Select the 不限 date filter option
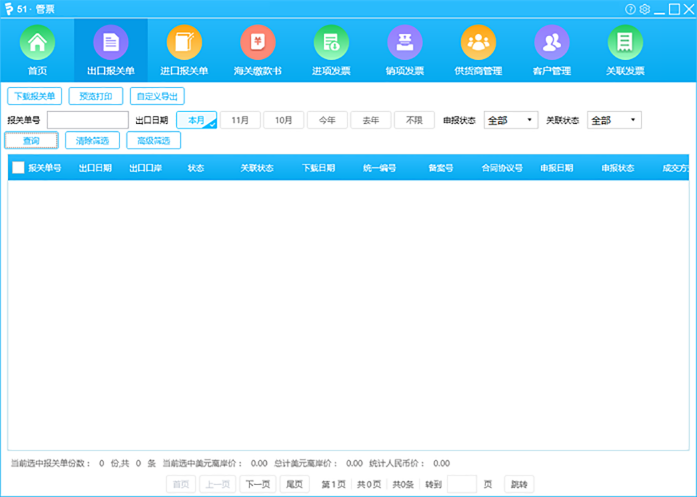The height and width of the screenshot is (497, 697). coord(414,120)
